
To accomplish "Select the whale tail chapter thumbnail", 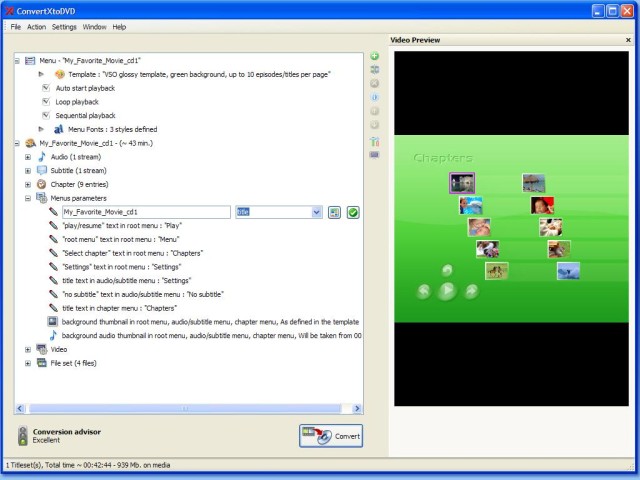I will tap(568, 271).
